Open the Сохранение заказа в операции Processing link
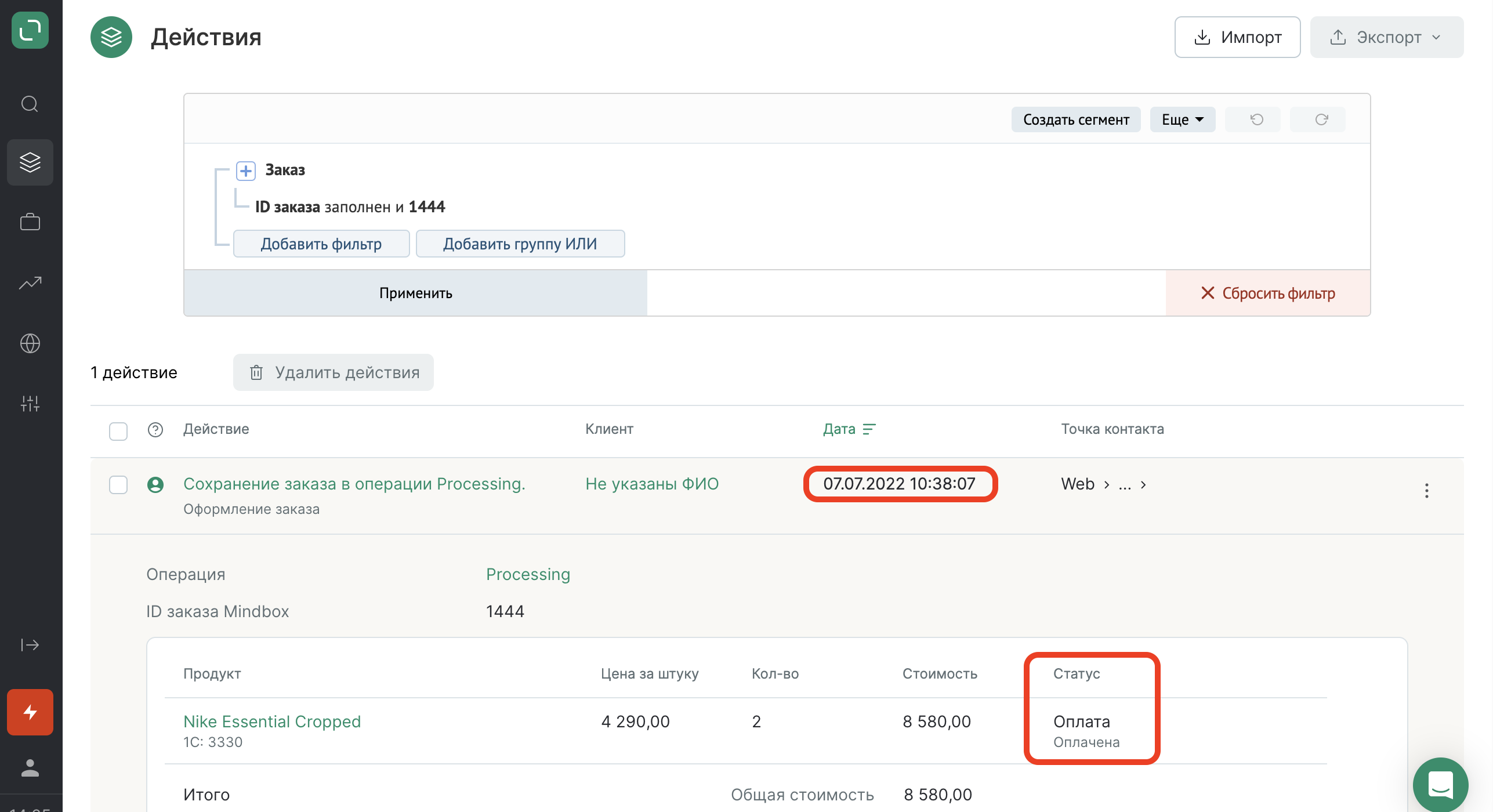The width and height of the screenshot is (1493, 812). click(354, 484)
